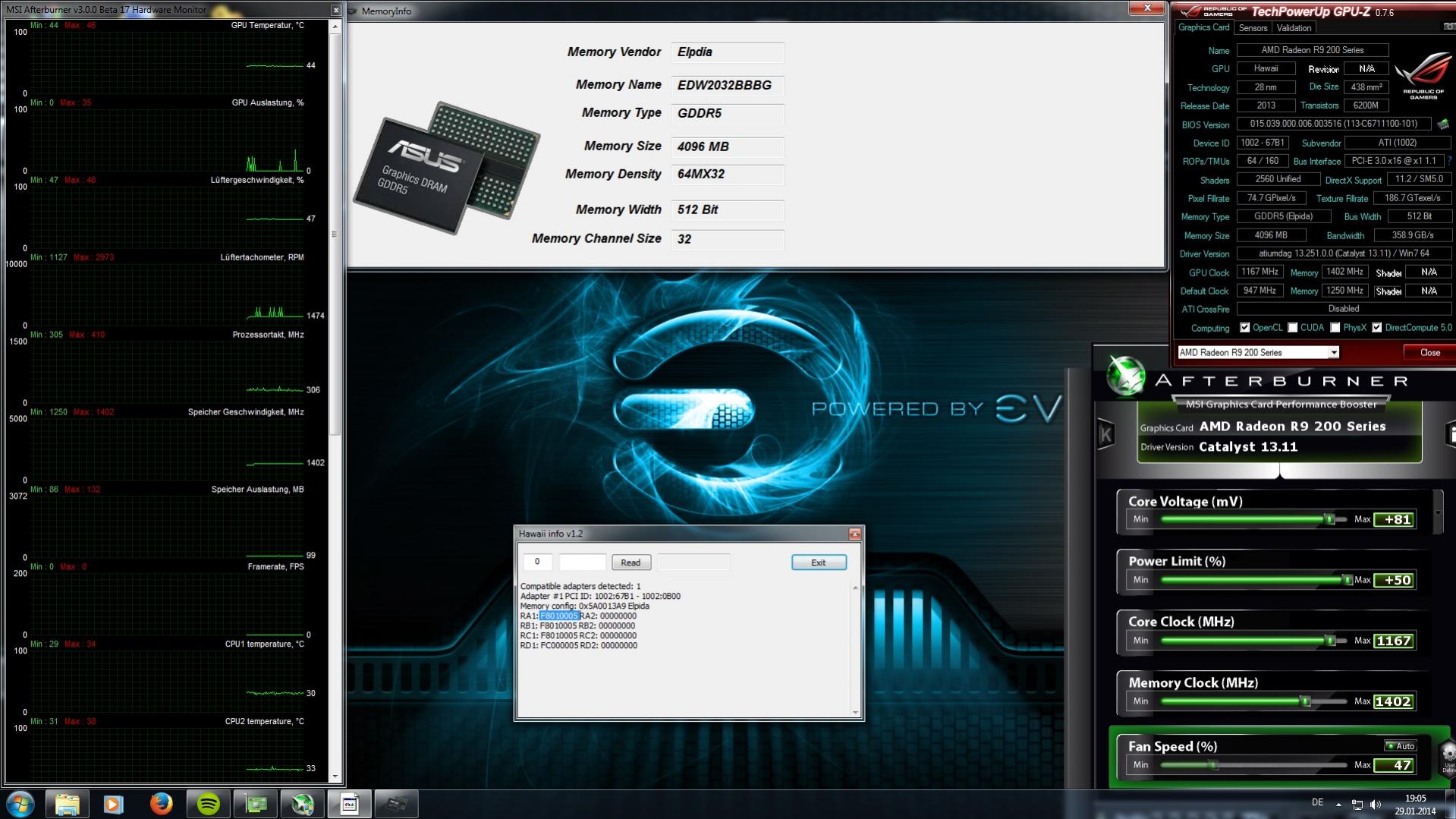The width and height of the screenshot is (1456, 819).
Task: Switch to MSI Afterburner taskbar icon
Action: pyautogui.click(x=302, y=804)
